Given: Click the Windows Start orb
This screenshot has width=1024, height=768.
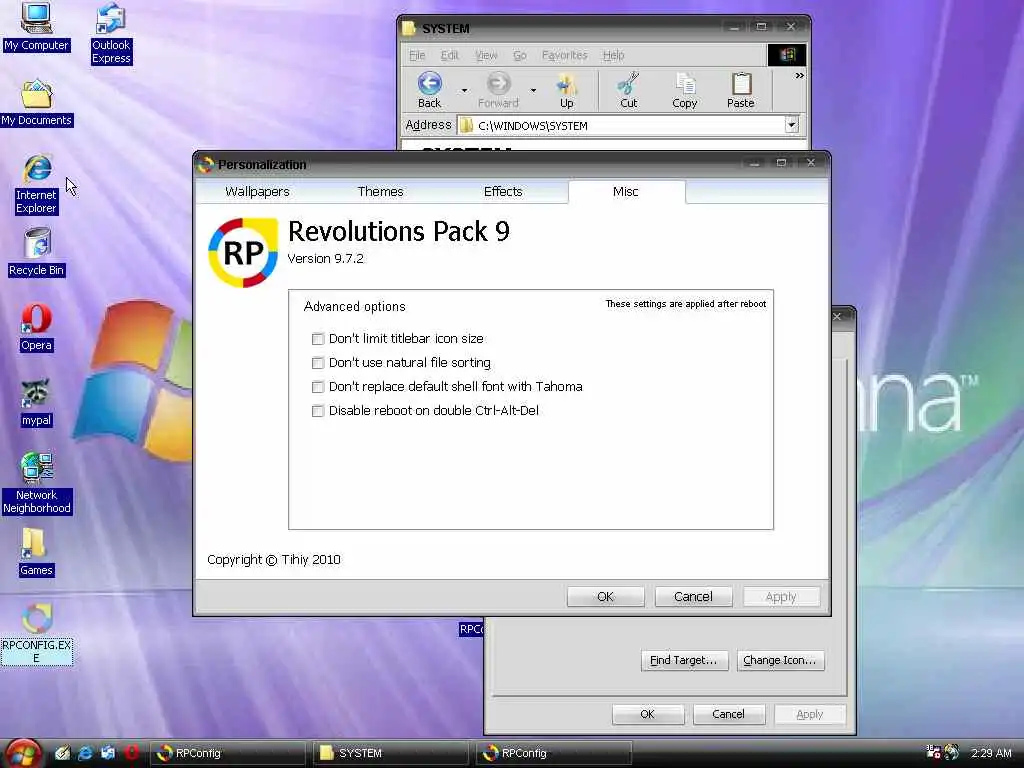Looking at the screenshot, I should (24, 753).
